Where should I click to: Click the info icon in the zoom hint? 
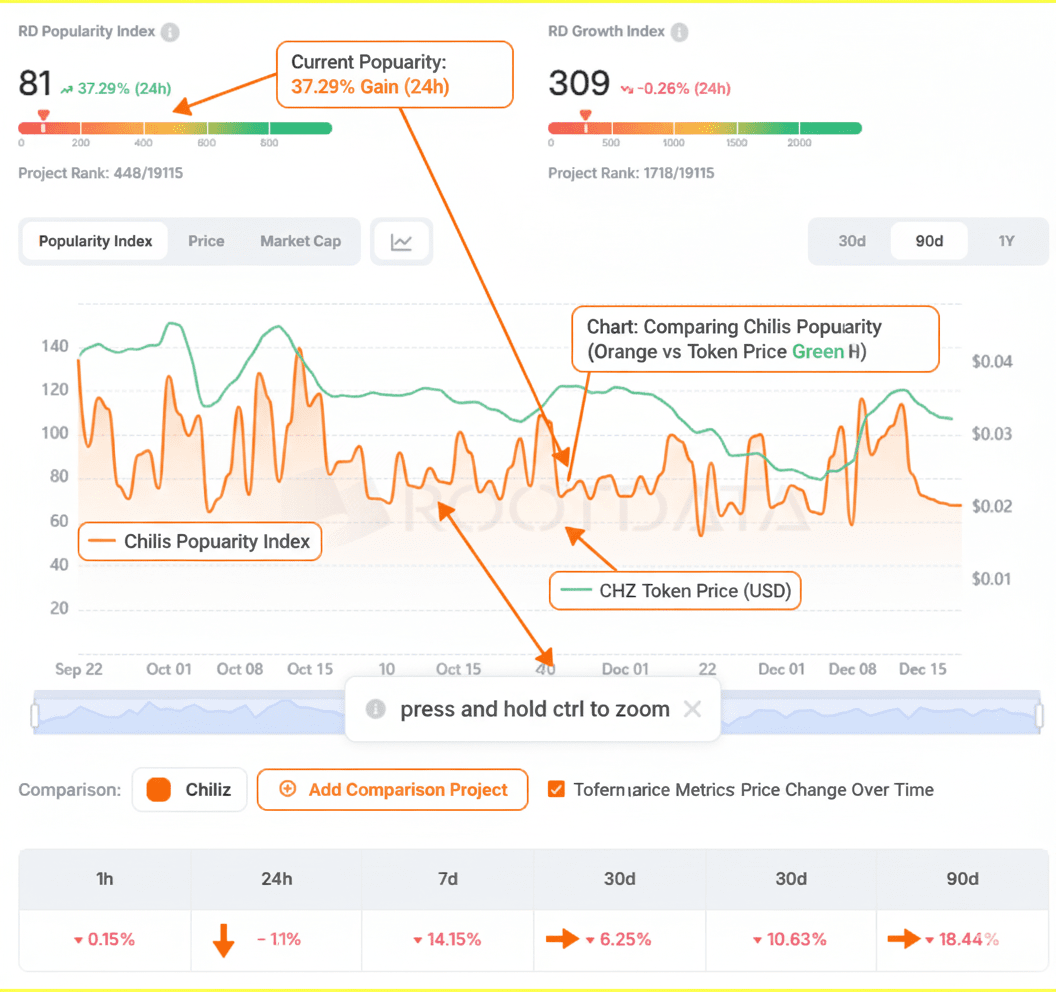pyautogui.click(x=376, y=709)
